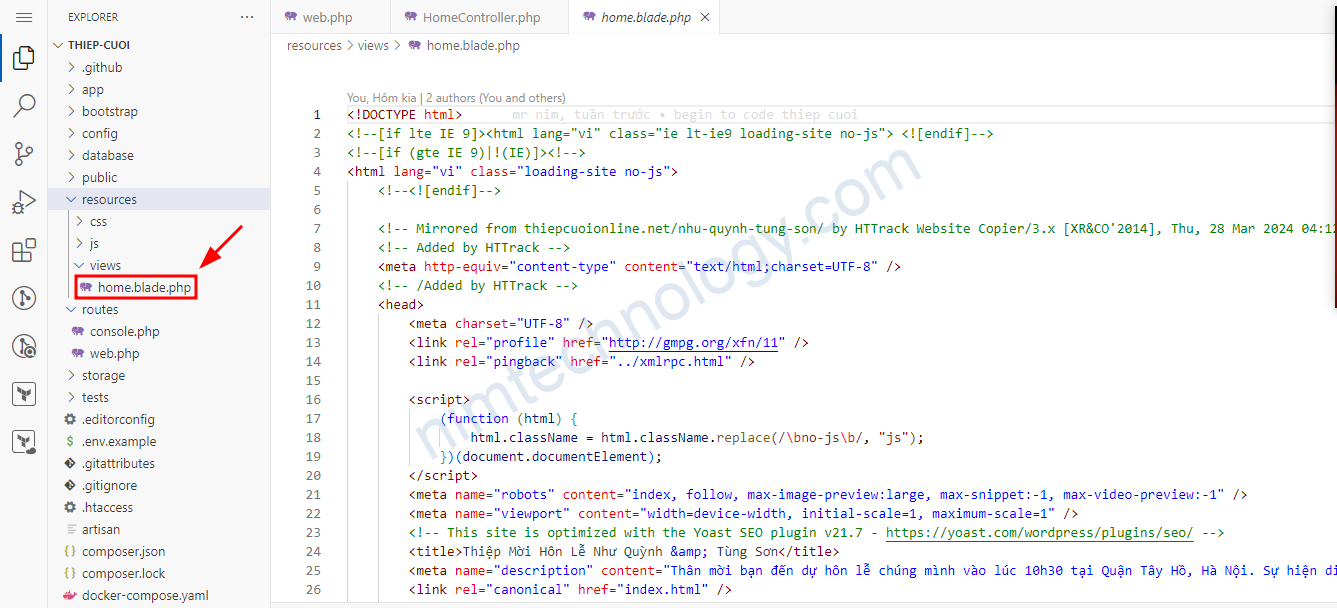Open the hamburger application menu
The height and width of the screenshot is (608, 1337).
(x=24, y=18)
